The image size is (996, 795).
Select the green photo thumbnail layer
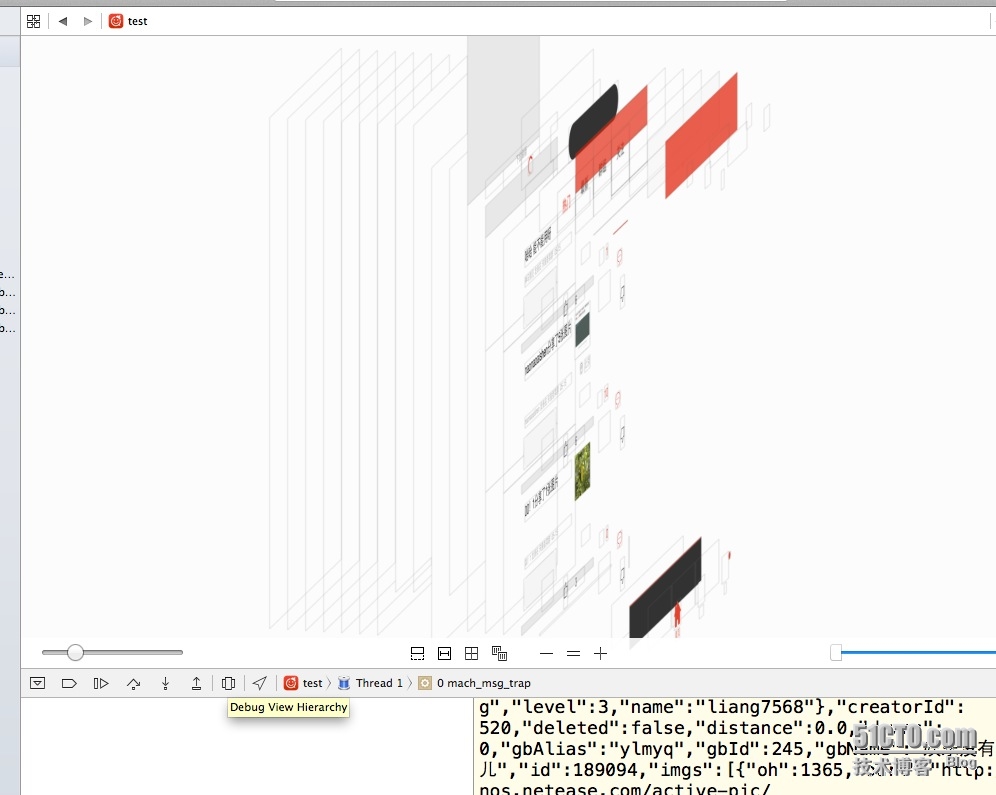[x=582, y=472]
